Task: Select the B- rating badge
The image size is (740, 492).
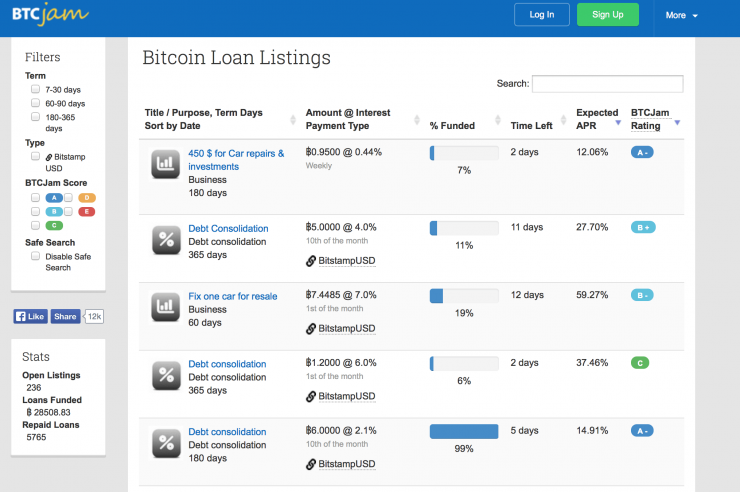Action: (642, 295)
